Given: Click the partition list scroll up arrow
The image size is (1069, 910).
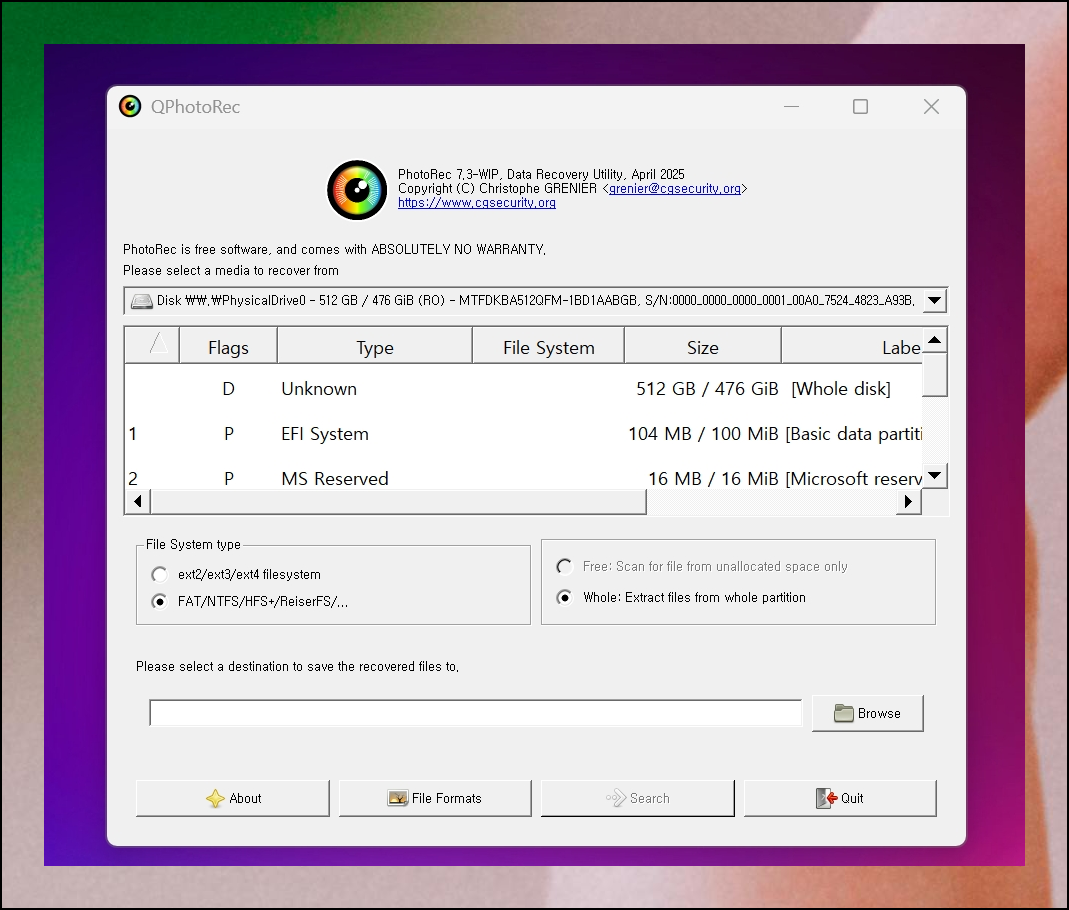Looking at the screenshot, I should coord(935,339).
